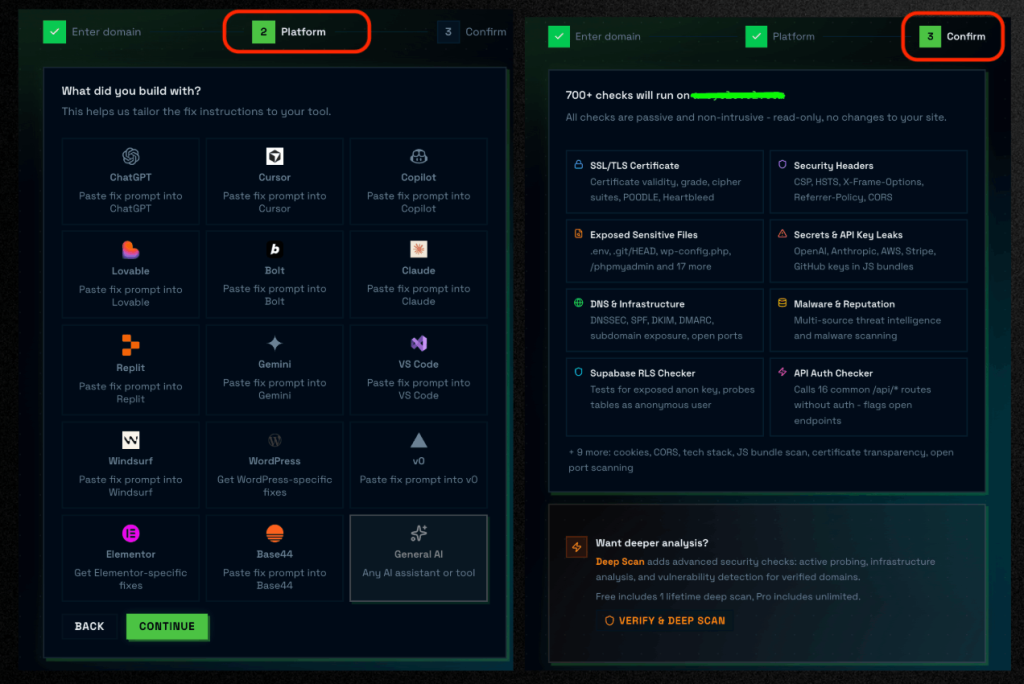Screen dimensions: 1024x684
Task: Click 'Paste fix prompt into Claude' text
Action: 419,295
